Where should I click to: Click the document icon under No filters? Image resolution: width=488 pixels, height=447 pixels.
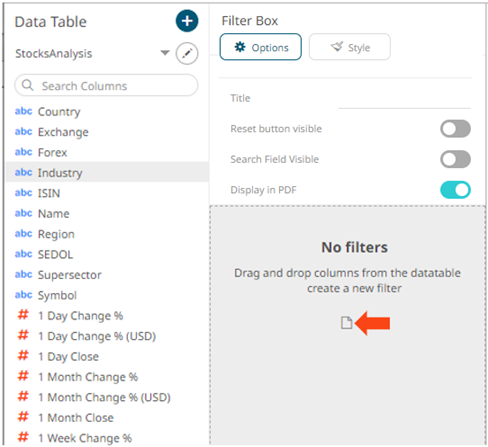coord(347,323)
